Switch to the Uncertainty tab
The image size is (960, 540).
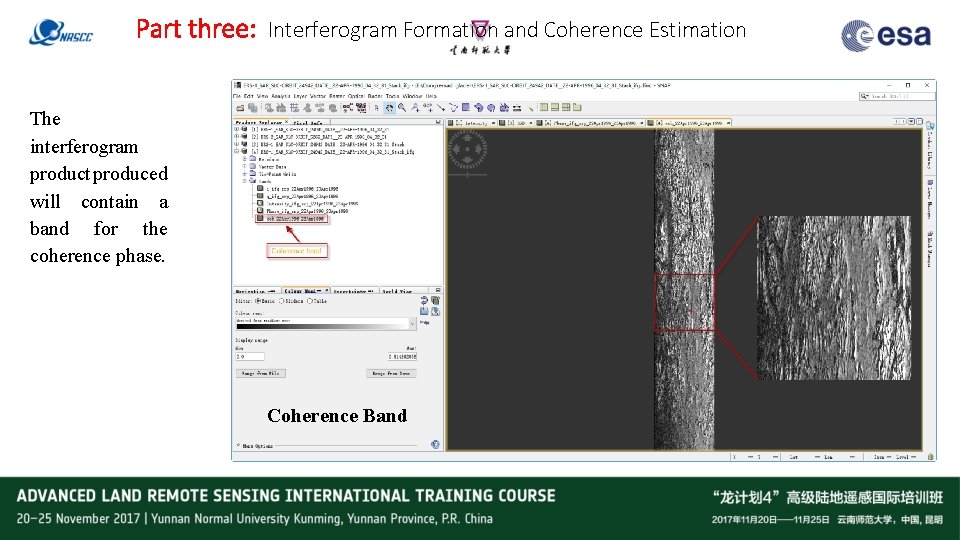(353, 291)
